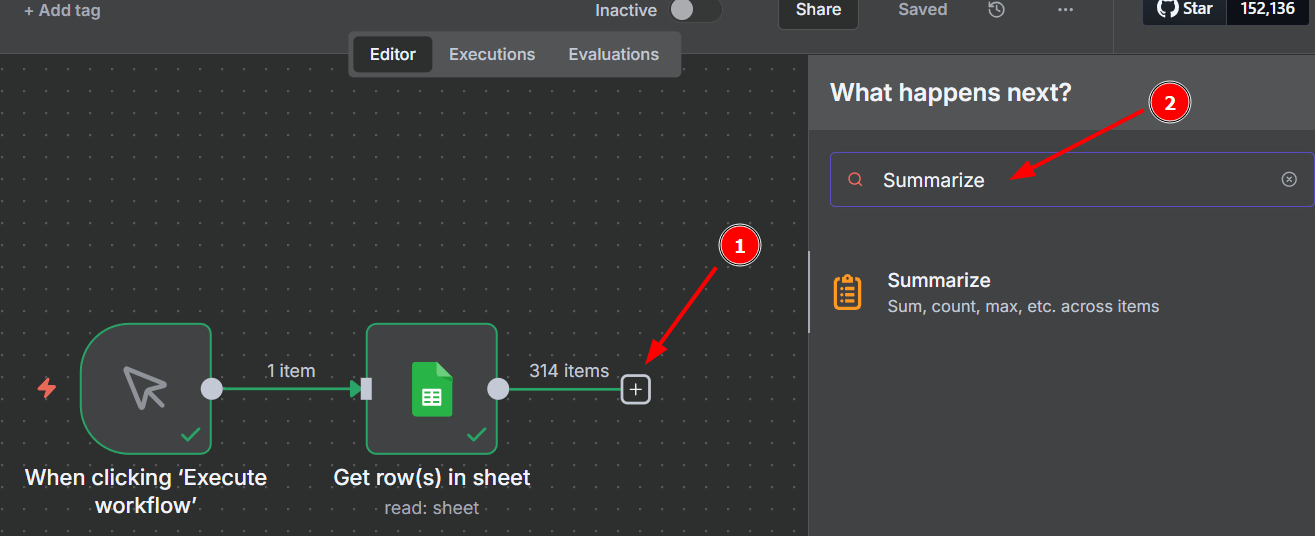1315x536 pixels.
Task: Switch to the Evaluations tab
Action: 614,55
